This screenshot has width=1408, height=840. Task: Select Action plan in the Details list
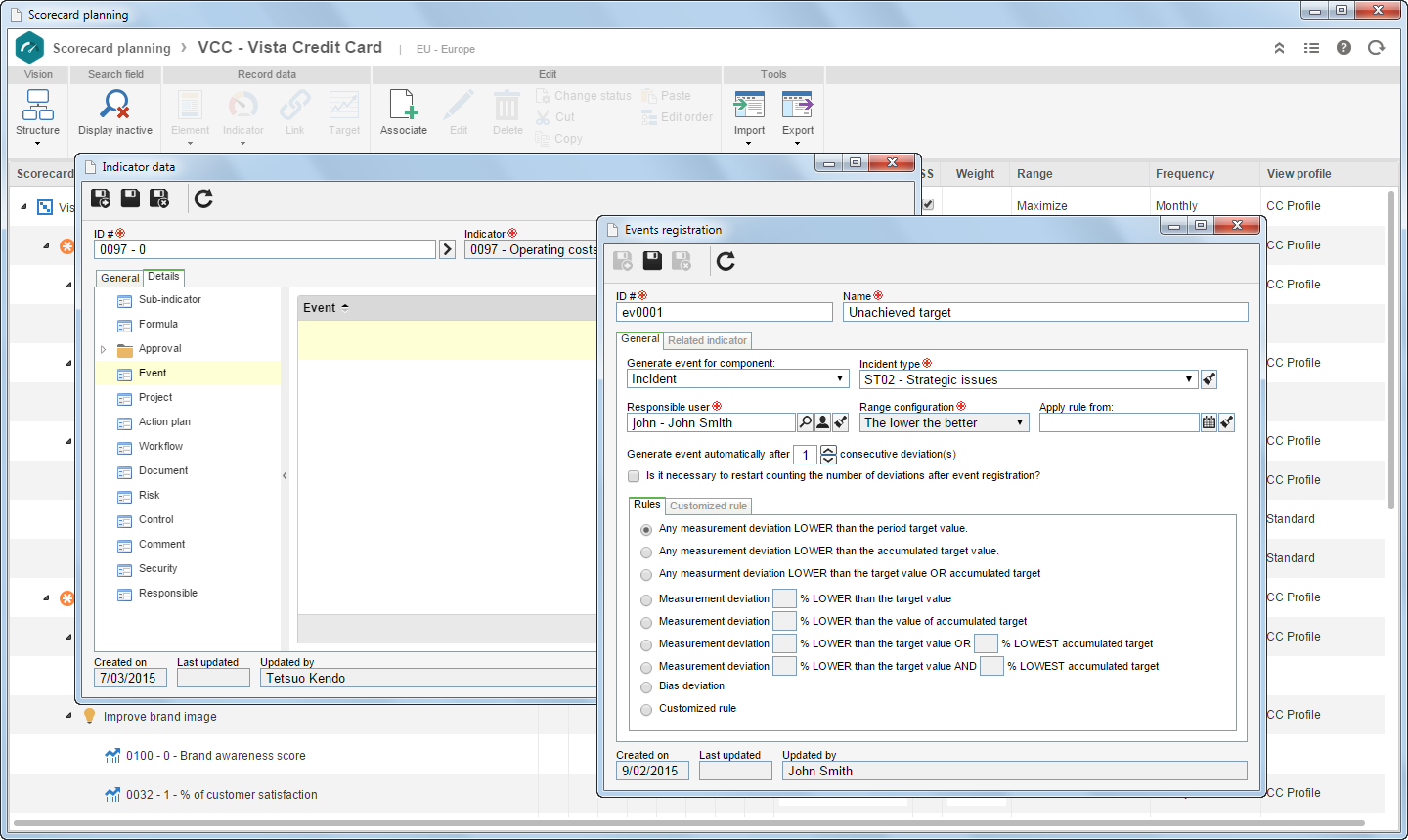pyautogui.click(x=164, y=421)
